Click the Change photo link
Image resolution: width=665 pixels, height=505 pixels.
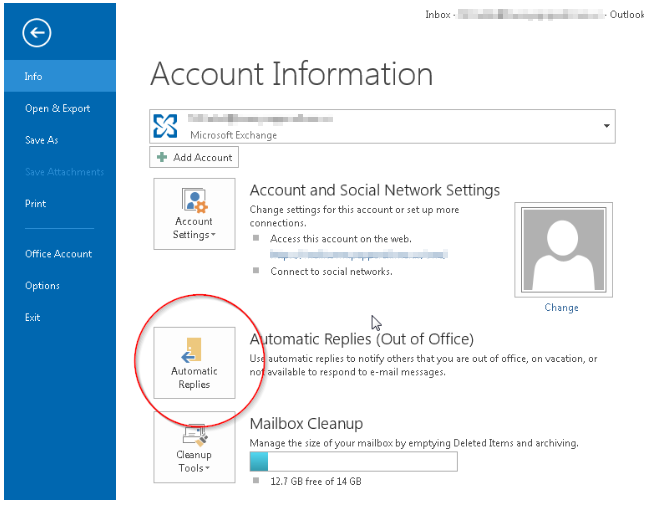pos(561,307)
